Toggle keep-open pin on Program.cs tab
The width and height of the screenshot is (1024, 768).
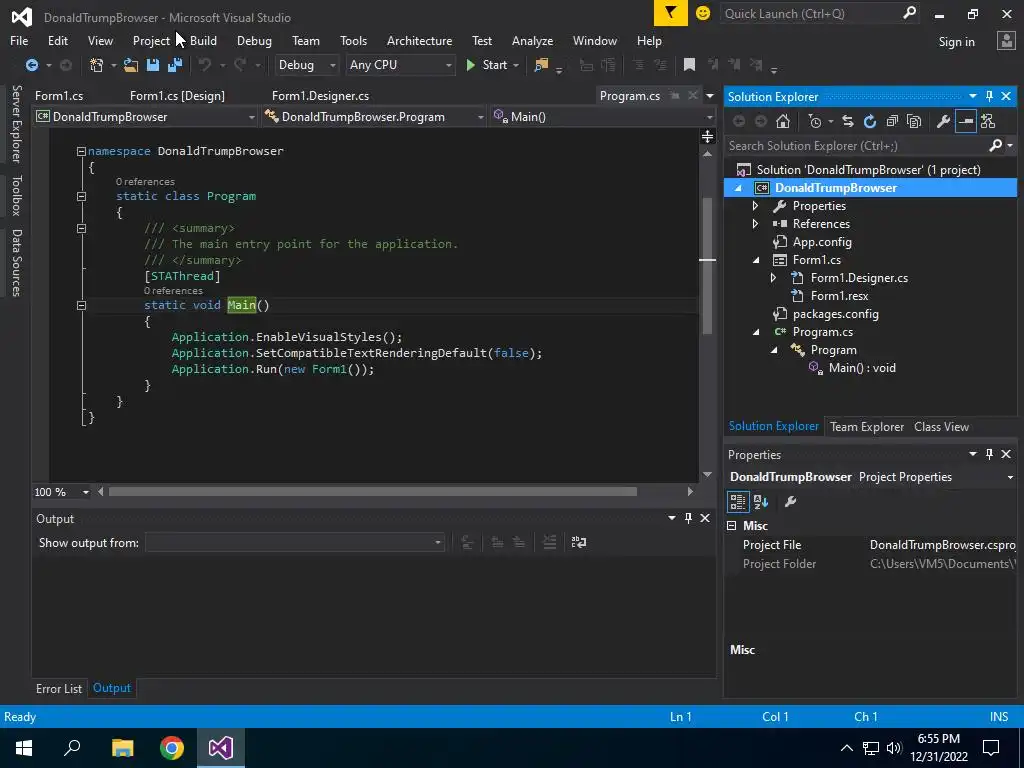[x=675, y=96]
